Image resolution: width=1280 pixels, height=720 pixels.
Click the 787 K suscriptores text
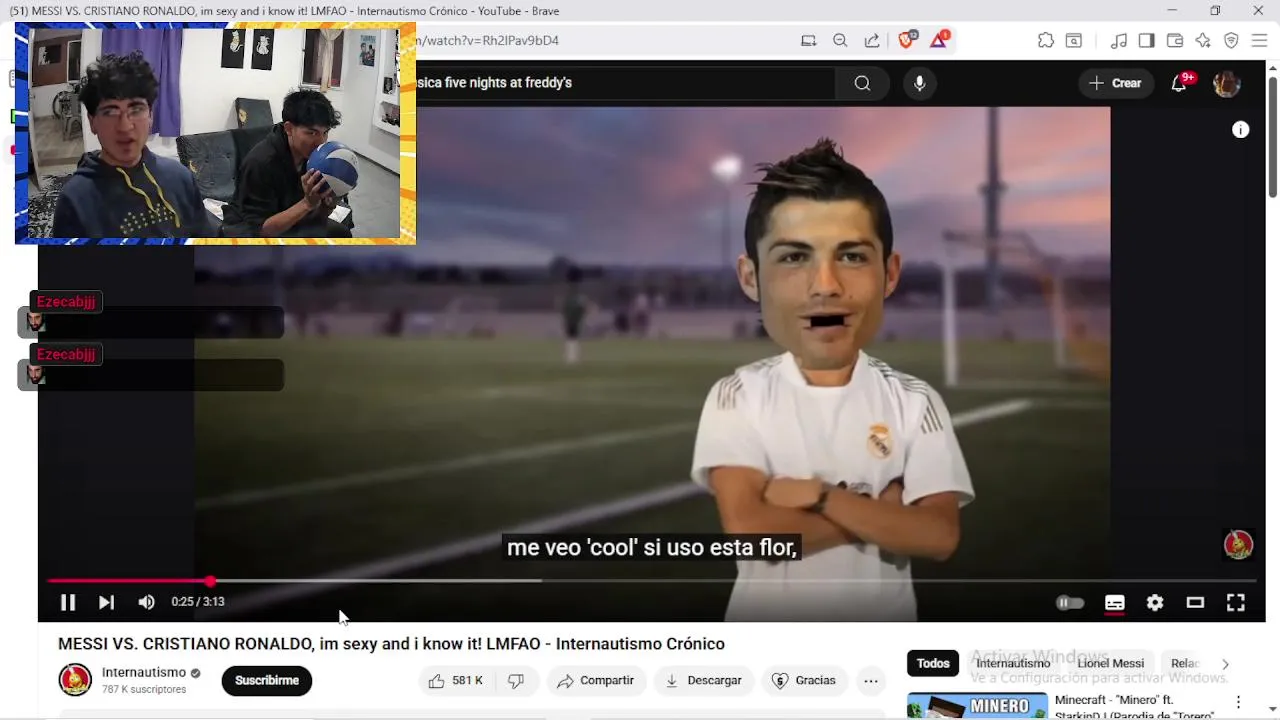pos(144,690)
